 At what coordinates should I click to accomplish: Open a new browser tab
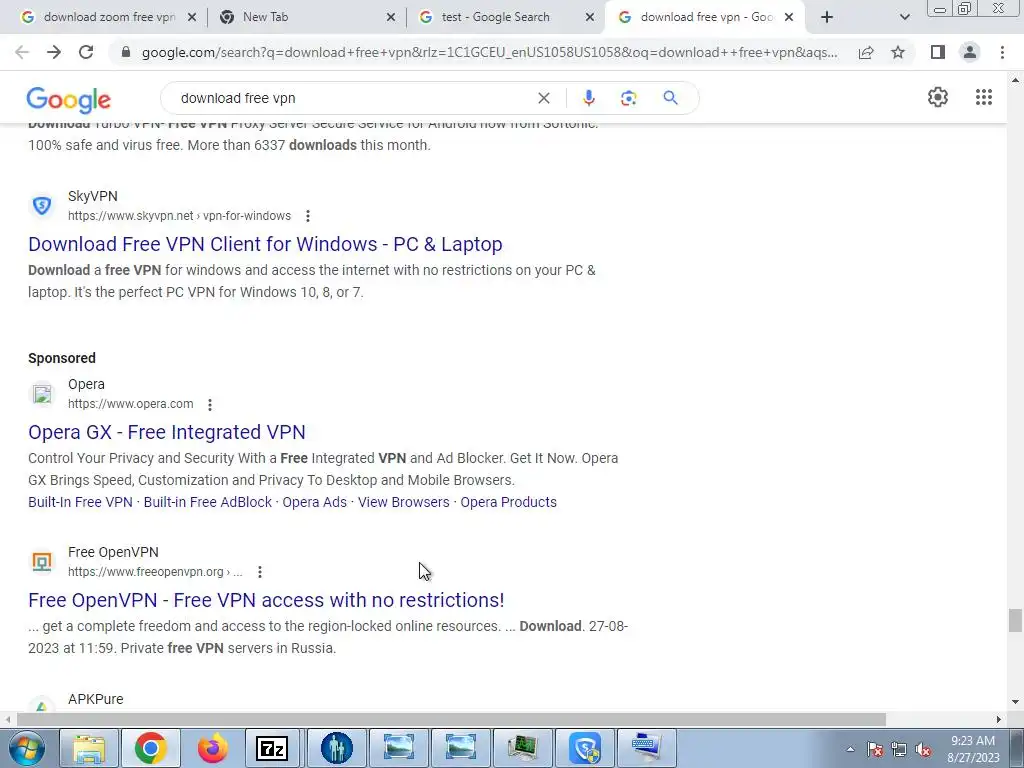coord(827,18)
